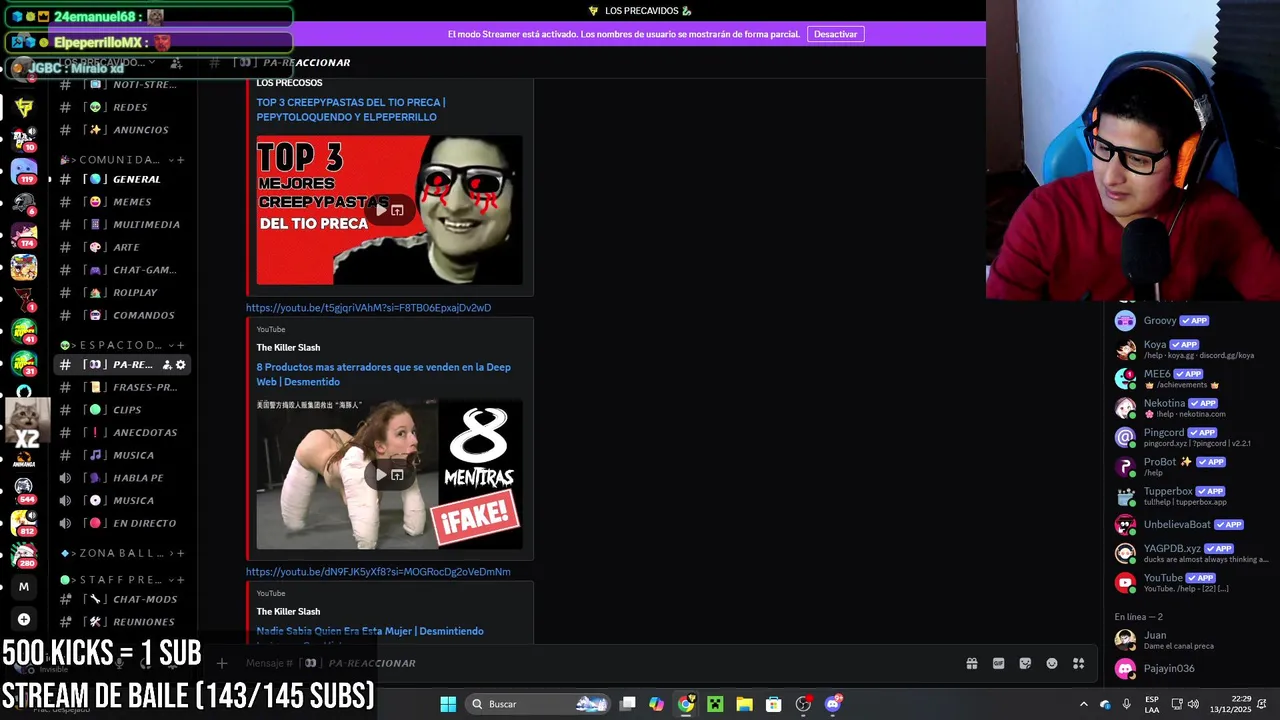Viewport: 1280px width, 720px height.
Task: Open Windows Start menu
Action: (x=448, y=704)
